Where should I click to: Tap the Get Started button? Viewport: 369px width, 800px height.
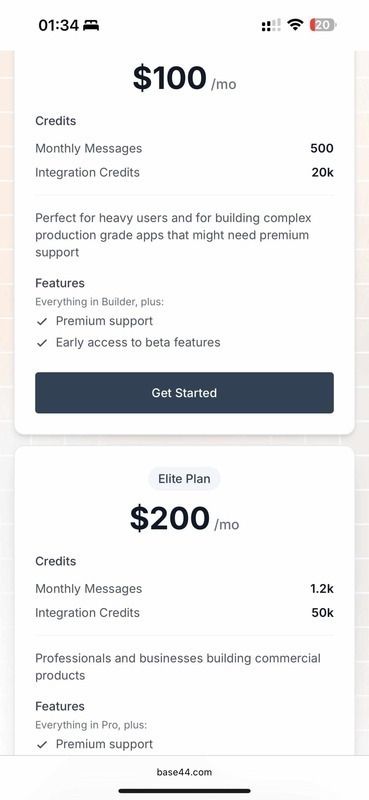pyautogui.click(x=184, y=392)
